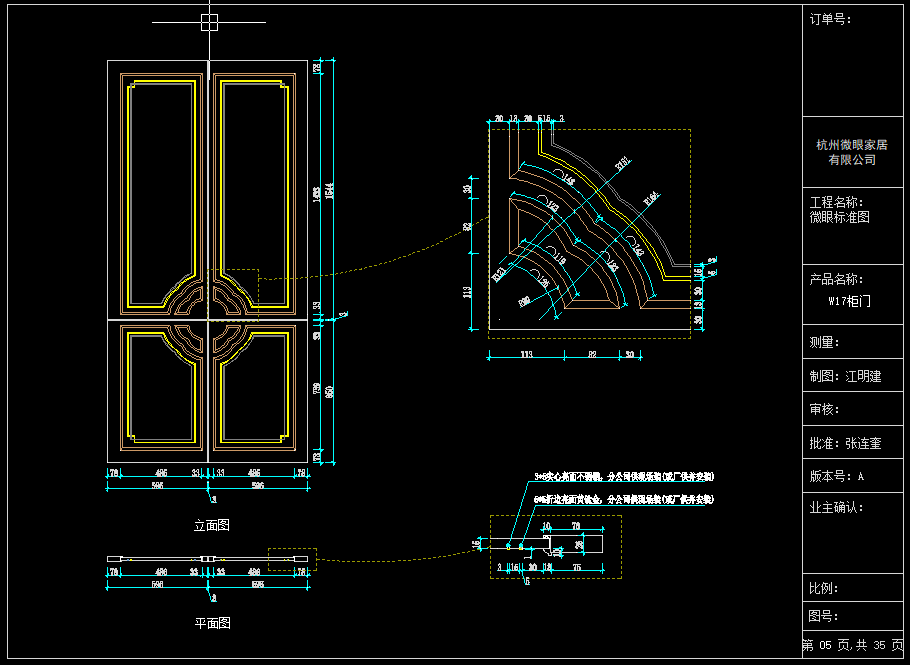Image resolution: width=910 pixels, height=665 pixels.
Task: Select the 微眼标准图 project name text
Action: pyautogui.click(x=839, y=216)
